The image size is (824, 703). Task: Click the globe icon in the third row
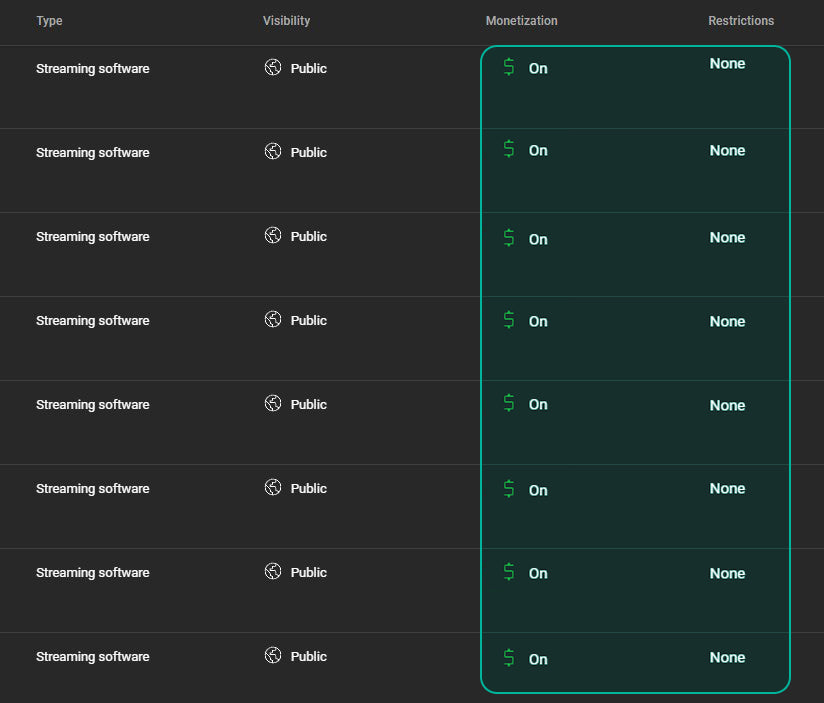click(x=273, y=236)
